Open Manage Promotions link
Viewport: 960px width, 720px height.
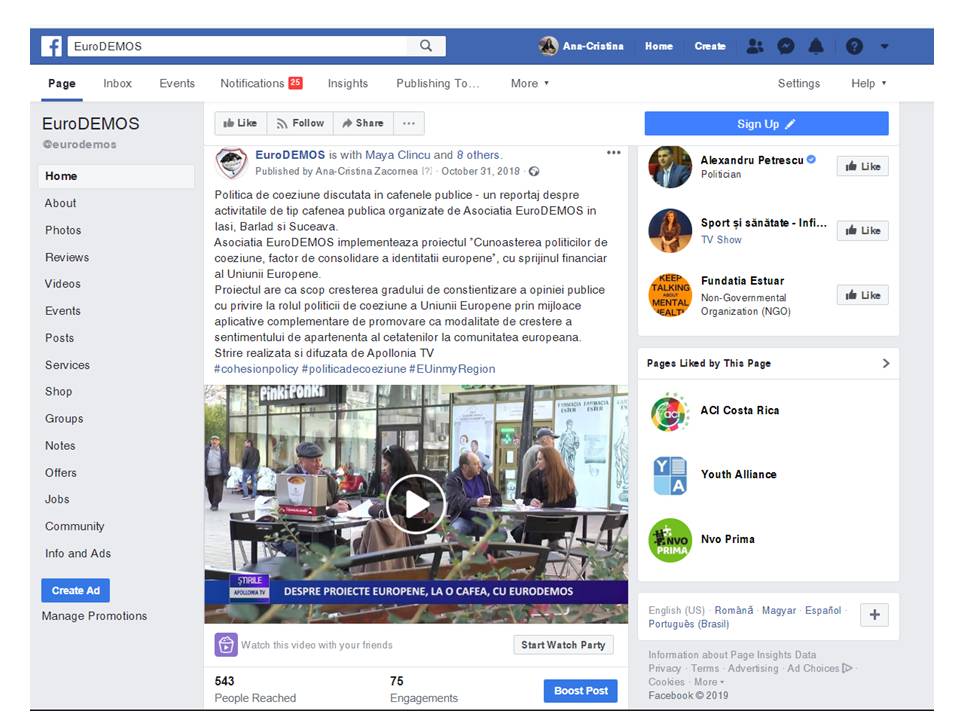click(94, 616)
